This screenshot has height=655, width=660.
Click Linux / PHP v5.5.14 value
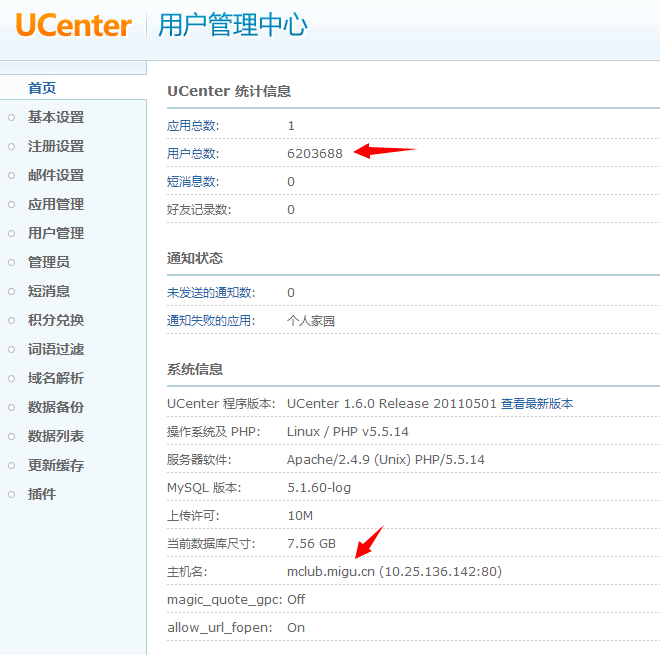(x=348, y=431)
